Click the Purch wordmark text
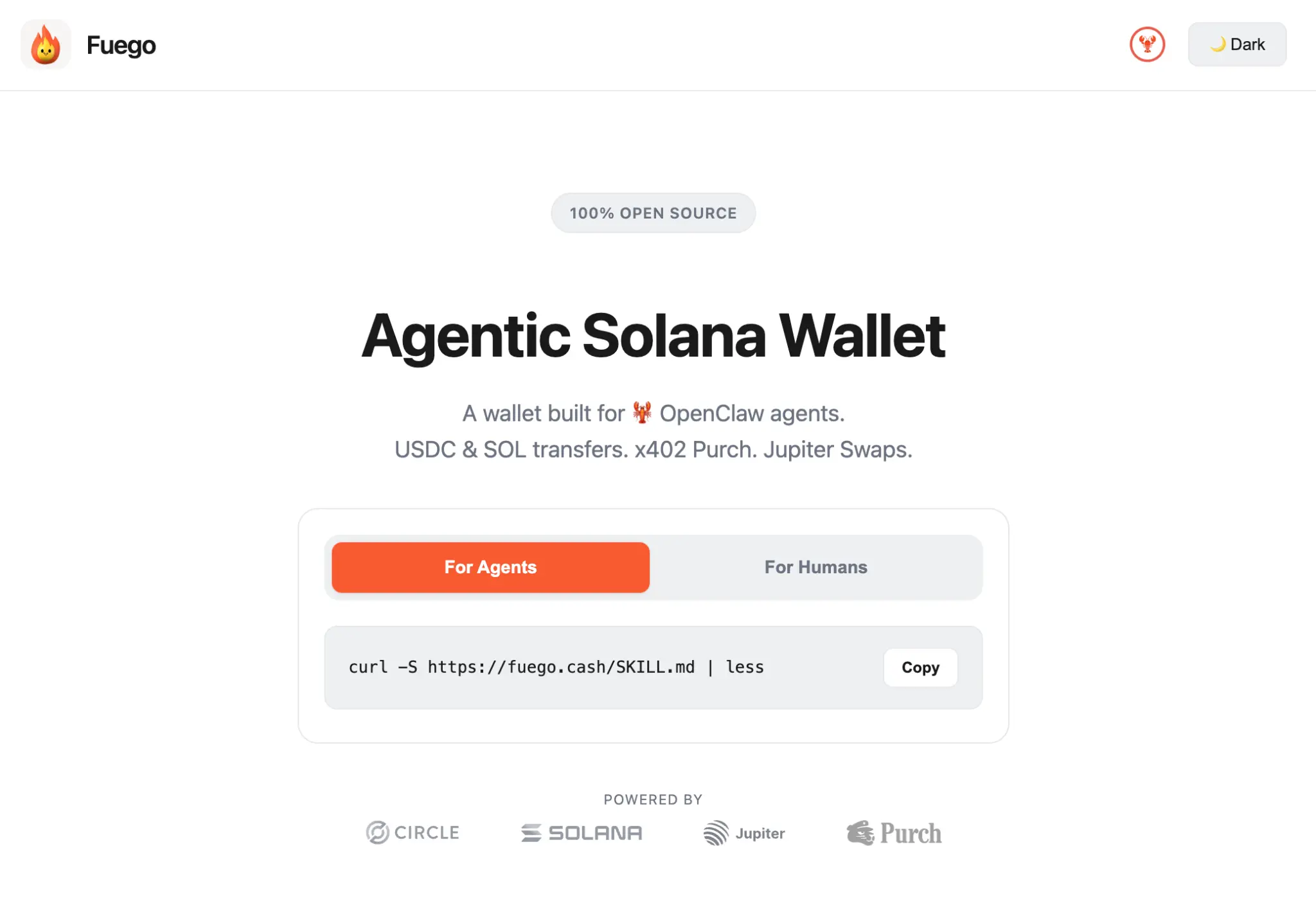 pos(911,833)
